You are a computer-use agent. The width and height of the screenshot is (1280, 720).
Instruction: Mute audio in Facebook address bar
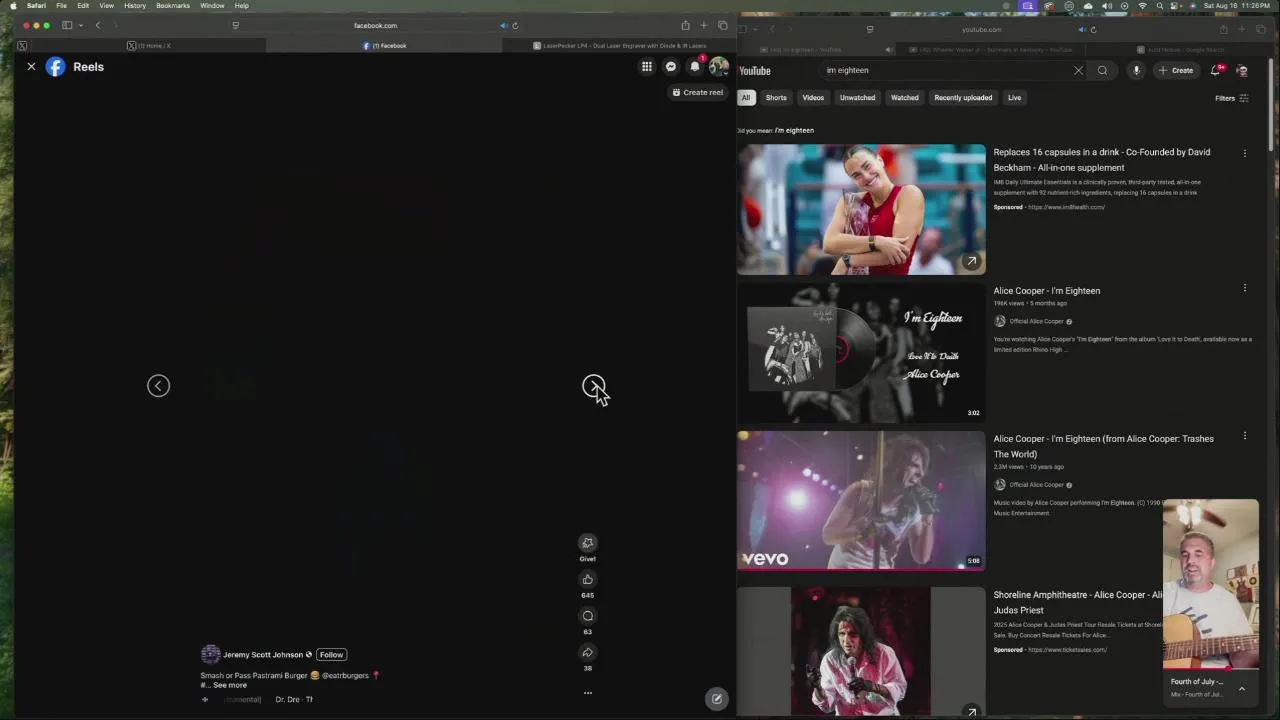click(503, 26)
